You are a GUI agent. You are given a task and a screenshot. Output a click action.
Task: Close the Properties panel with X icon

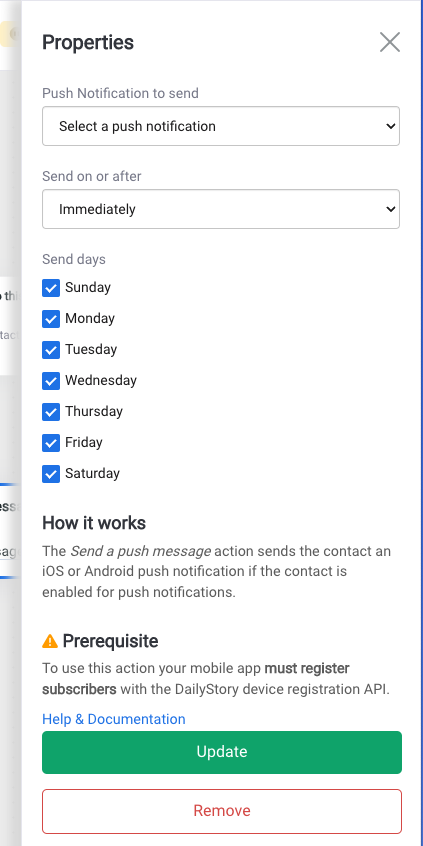pos(390,42)
